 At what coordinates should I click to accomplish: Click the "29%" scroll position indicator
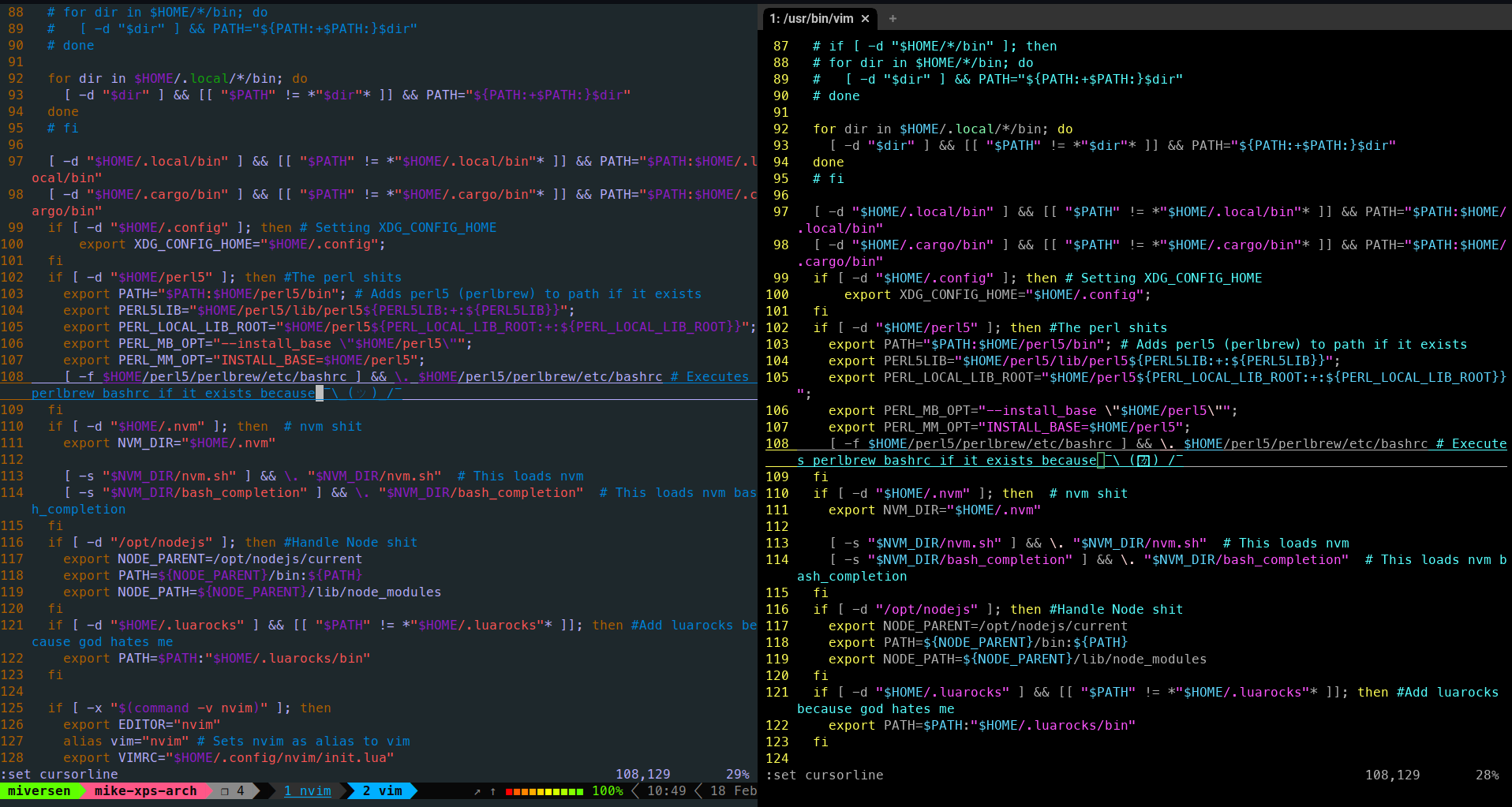pos(737,774)
